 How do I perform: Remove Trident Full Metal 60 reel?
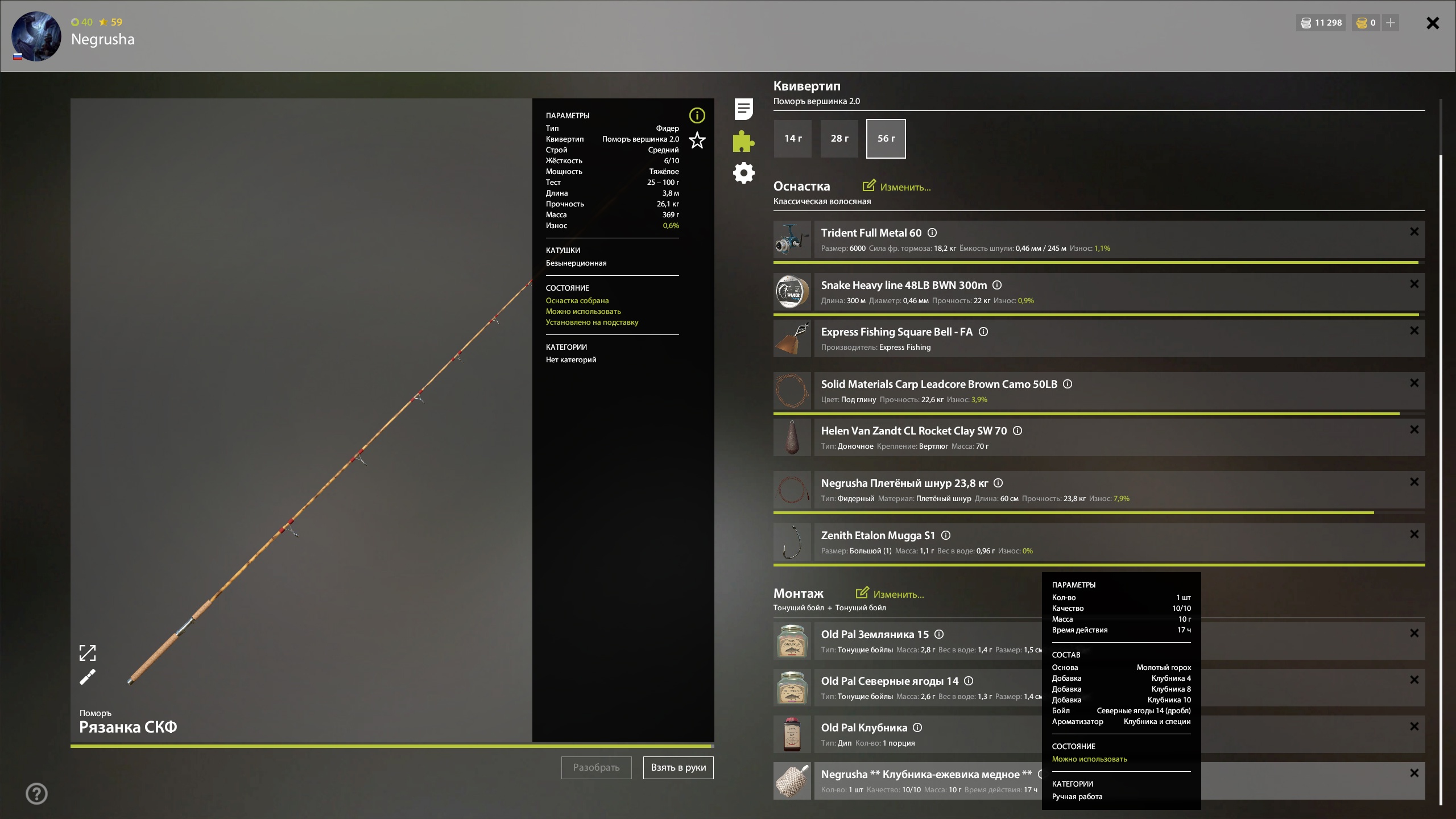1414,231
